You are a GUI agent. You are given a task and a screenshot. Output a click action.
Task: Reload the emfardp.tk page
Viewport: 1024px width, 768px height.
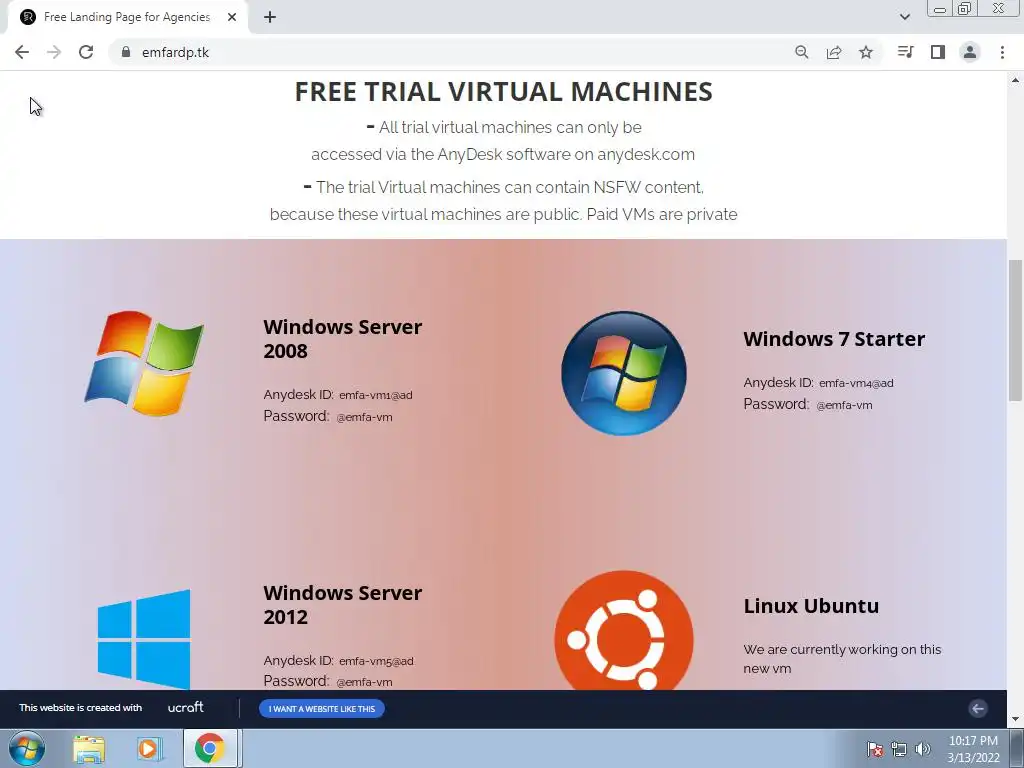pyautogui.click(x=86, y=52)
